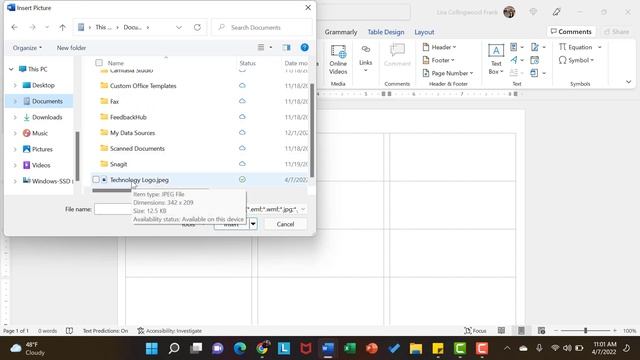The height and width of the screenshot is (360, 640).
Task: Open taskbar Search
Action: (174, 349)
